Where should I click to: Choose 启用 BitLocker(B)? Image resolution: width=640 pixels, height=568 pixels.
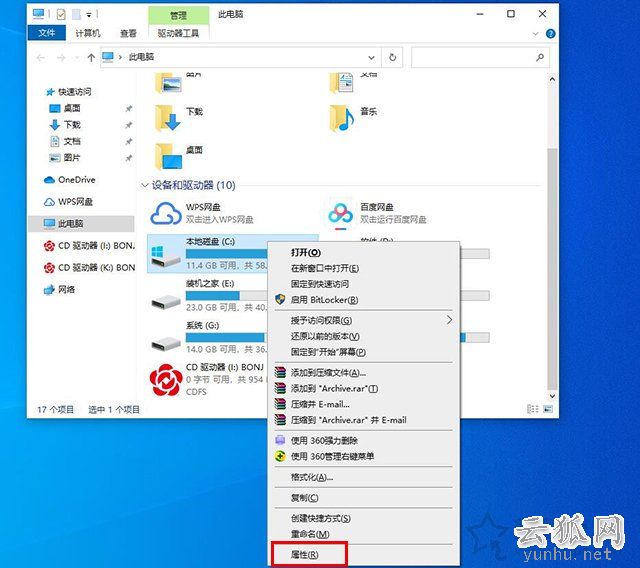point(363,300)
